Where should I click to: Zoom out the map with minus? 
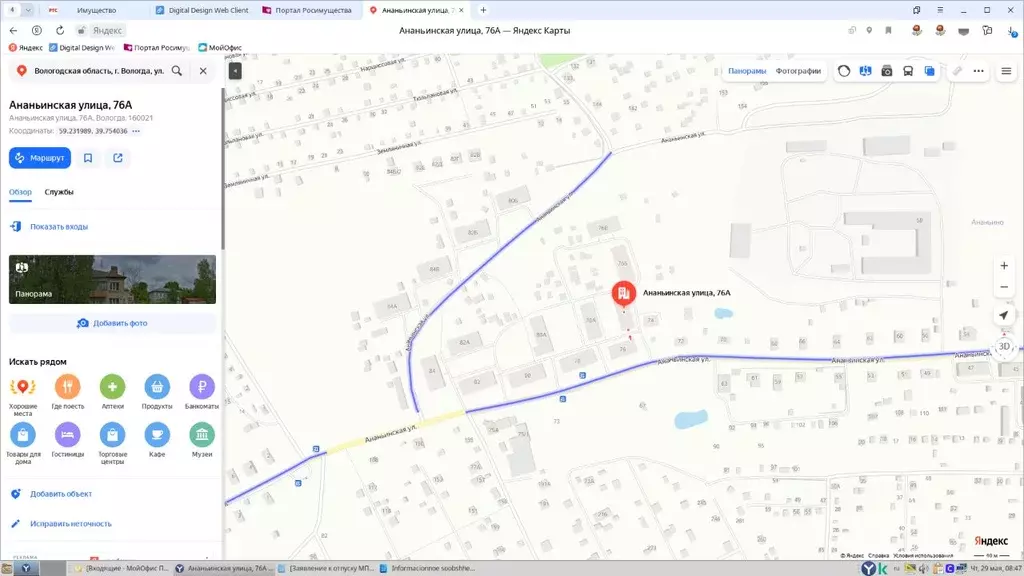[x=1004, y=287]
